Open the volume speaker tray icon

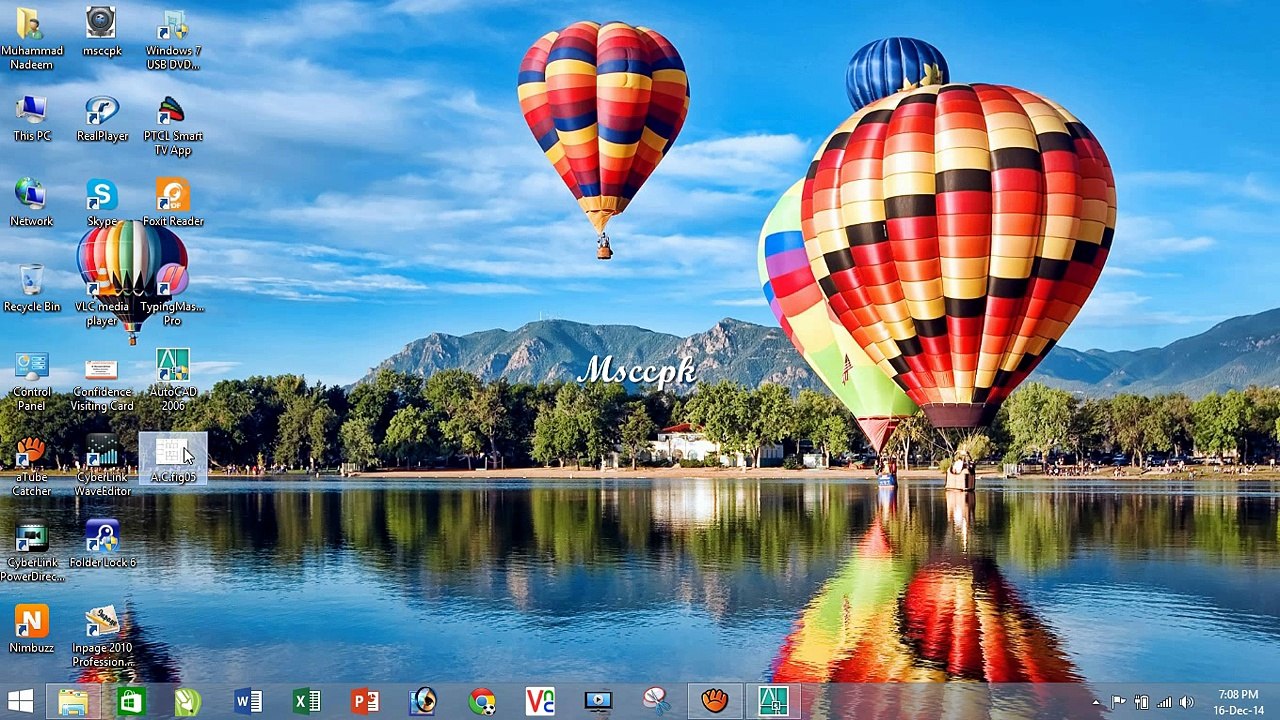pyautogui.click(x=1187, y=702)
